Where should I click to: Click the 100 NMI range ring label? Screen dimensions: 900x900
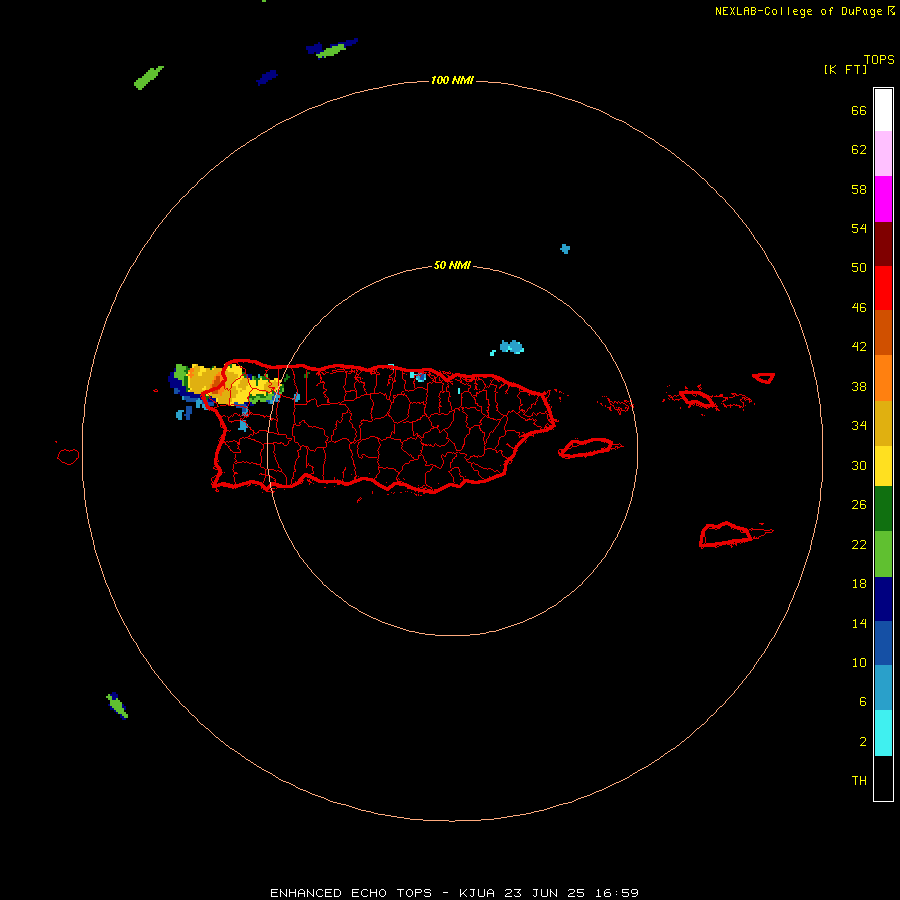[452, 80]
